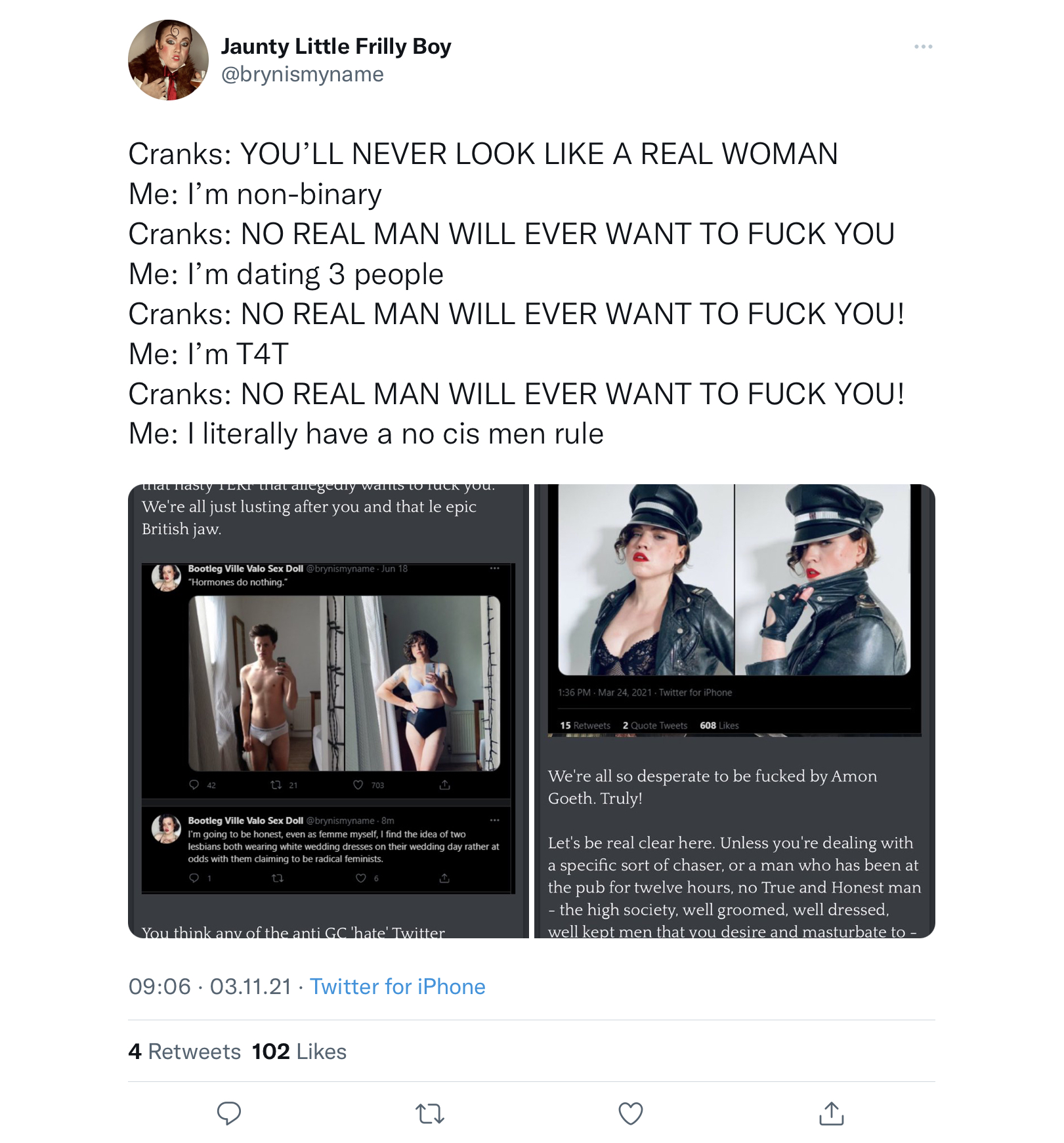Image resolution: width=1064 pixels, height=1143 pixels.
Task: View the 4 Retweets list
Action: (184, 1051)
